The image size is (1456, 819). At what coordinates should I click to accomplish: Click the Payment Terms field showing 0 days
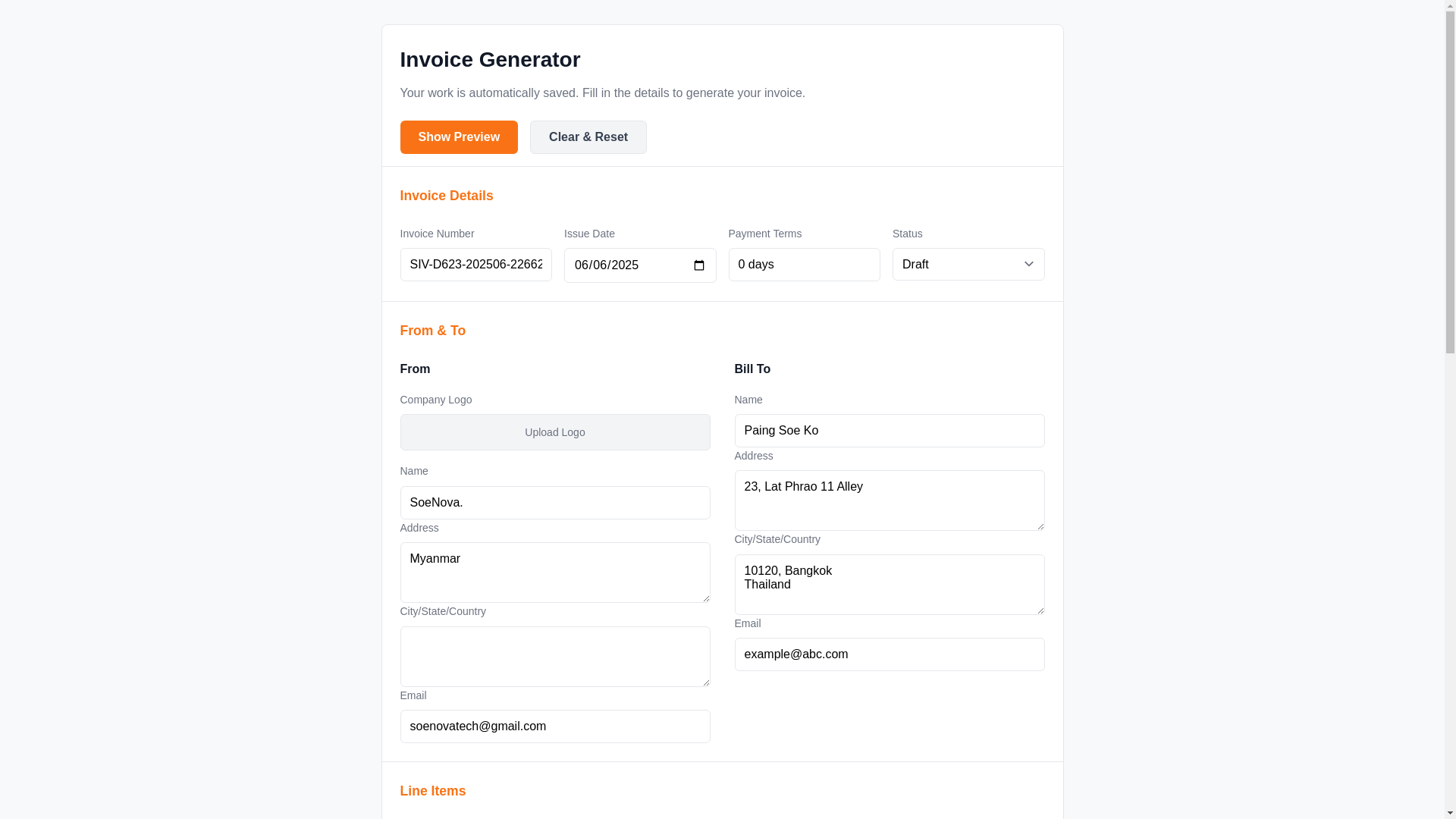click(804, 265)
